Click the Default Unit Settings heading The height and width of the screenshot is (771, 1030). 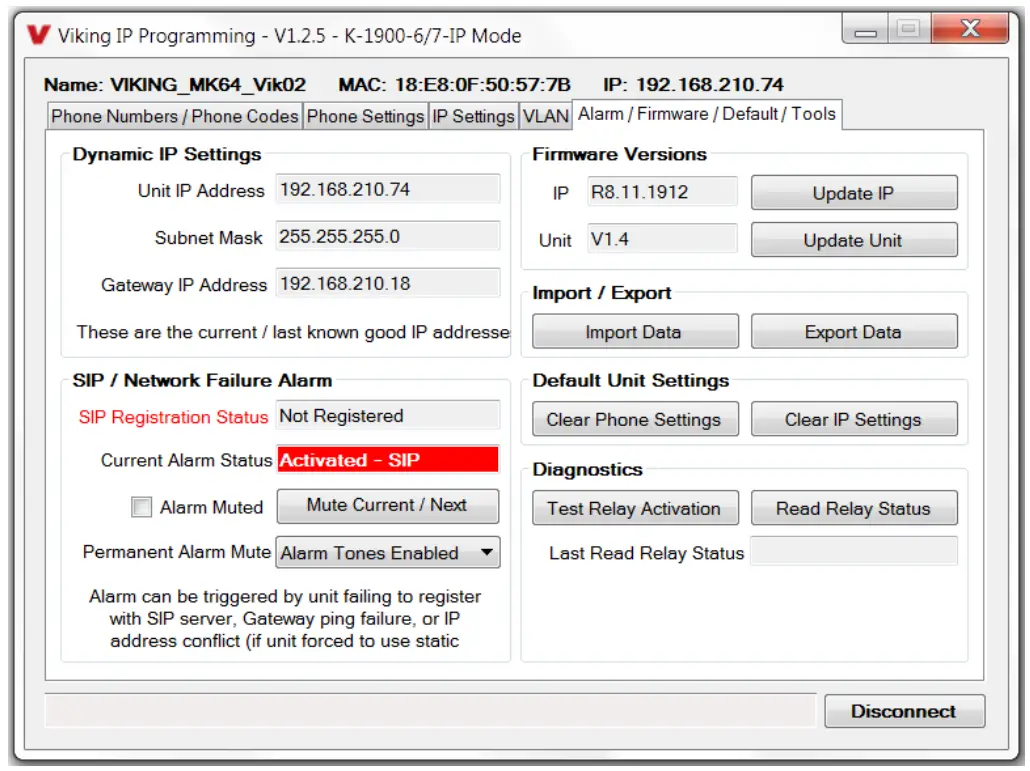(631, 381)
